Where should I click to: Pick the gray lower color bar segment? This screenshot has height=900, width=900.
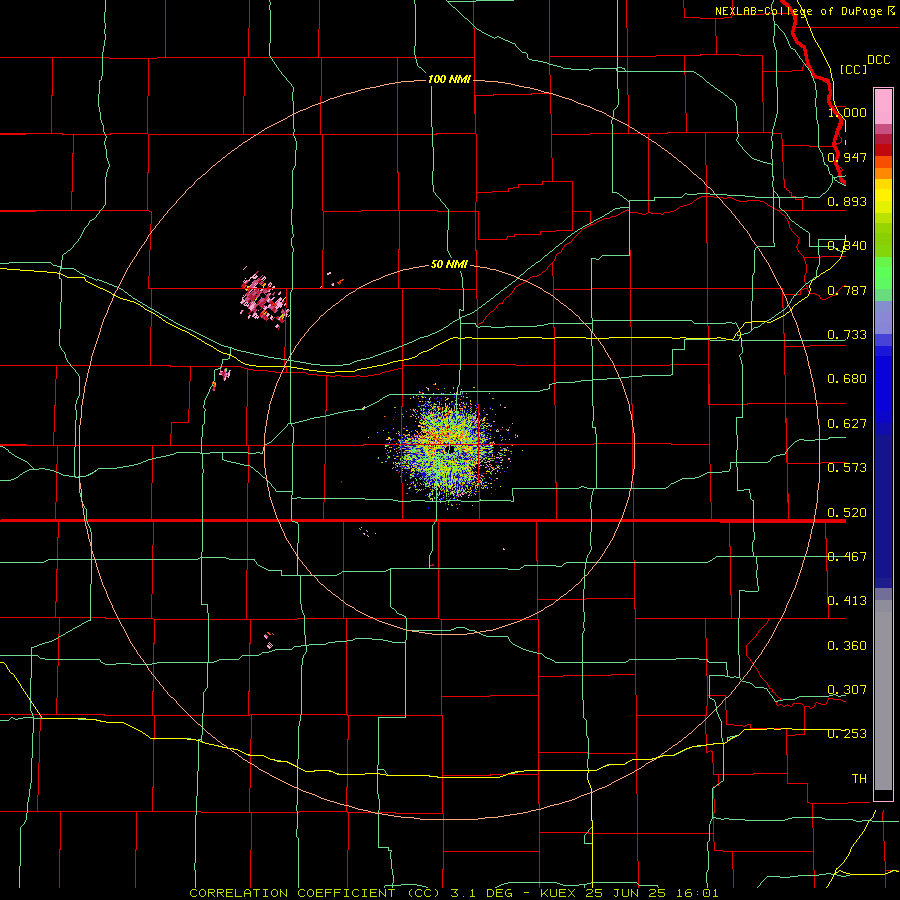[x=883, y=695]
